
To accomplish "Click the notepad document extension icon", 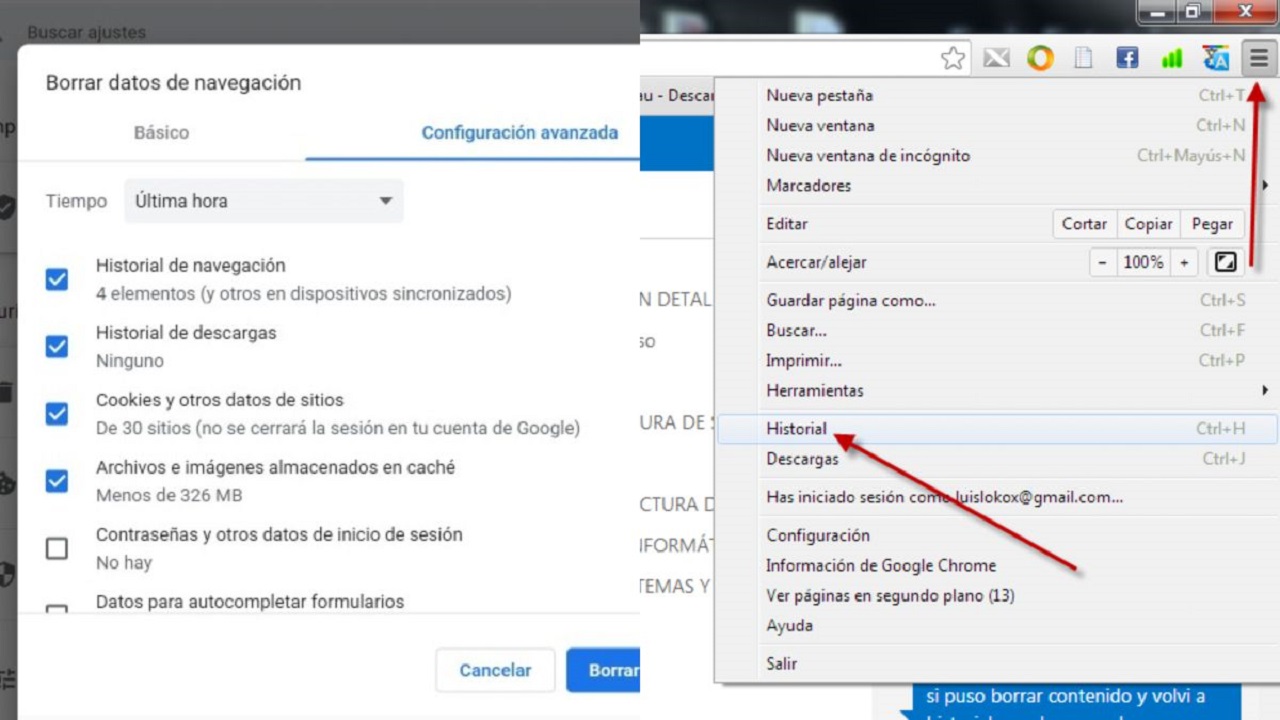I will pos(1083,58).
